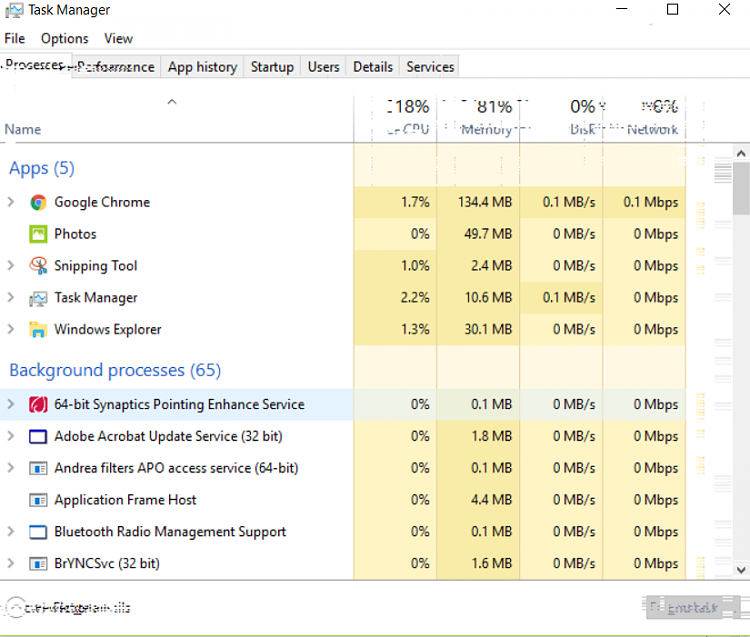Click Task Manager's 0.1 MB/s disk value
This screenshot has width=750, height=637.
(569, 298)
